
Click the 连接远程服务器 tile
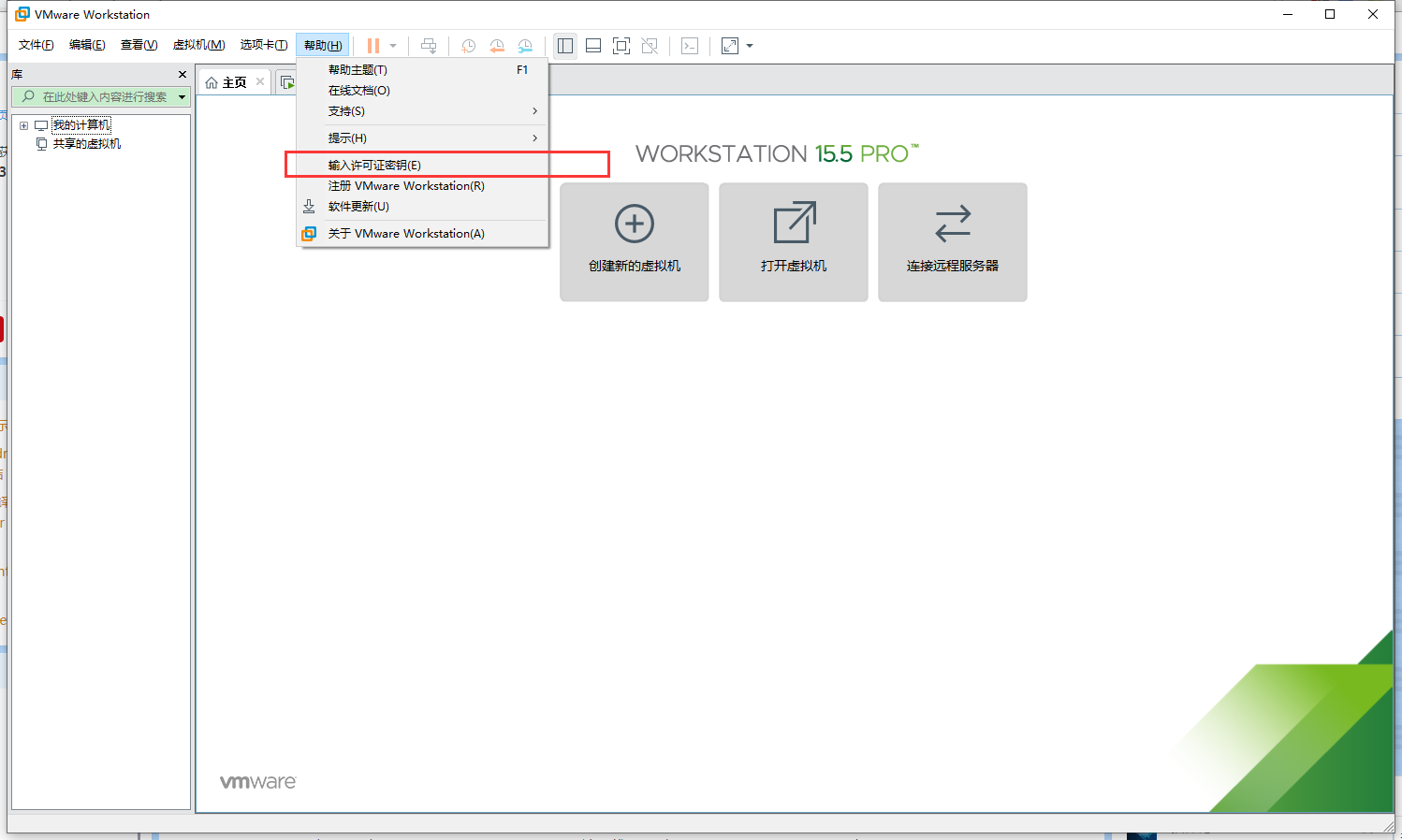coord(953,242)
